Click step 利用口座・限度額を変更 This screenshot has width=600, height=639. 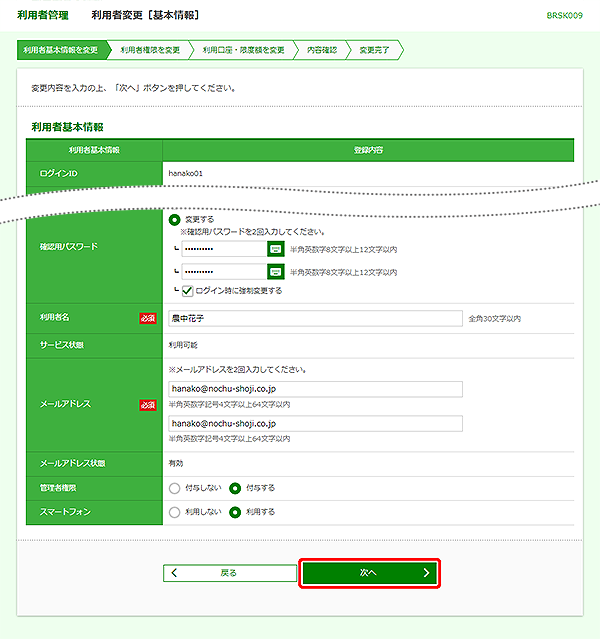point(243,50)
